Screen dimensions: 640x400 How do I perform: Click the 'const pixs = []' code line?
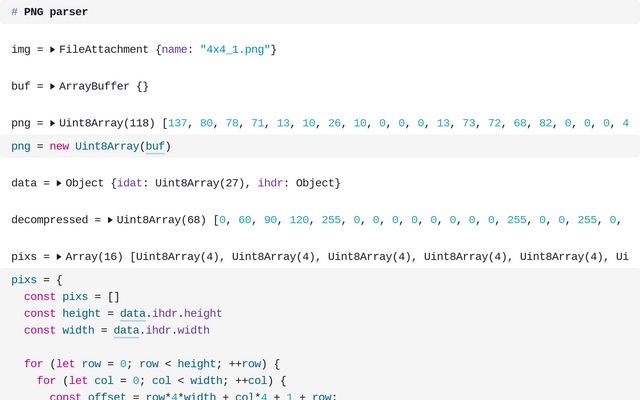(72, 297)
